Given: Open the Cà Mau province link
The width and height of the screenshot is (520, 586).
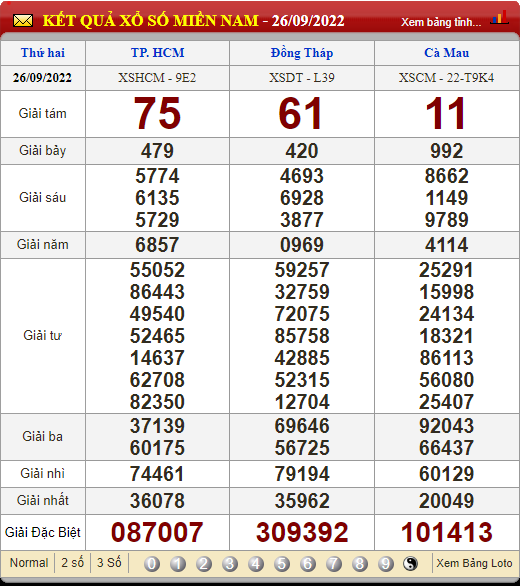Looking at the screenshot, I should [447, 53].
